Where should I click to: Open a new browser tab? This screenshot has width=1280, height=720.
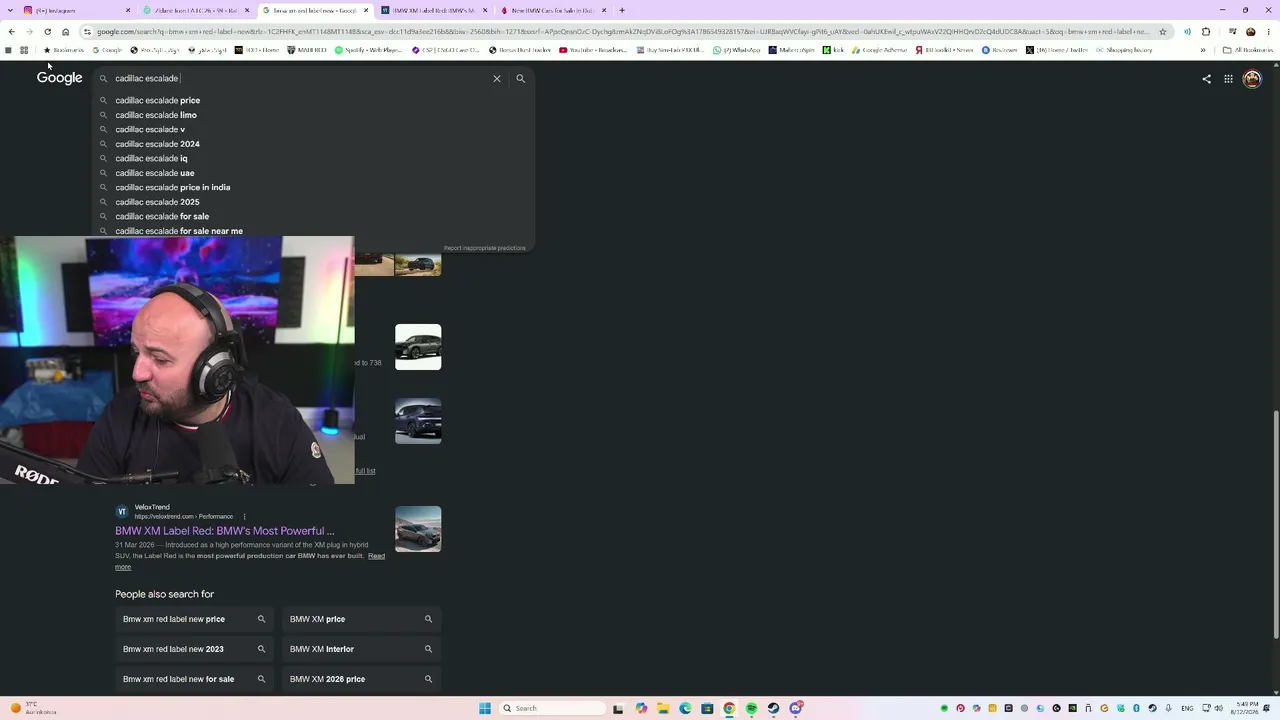click(622, 10)
